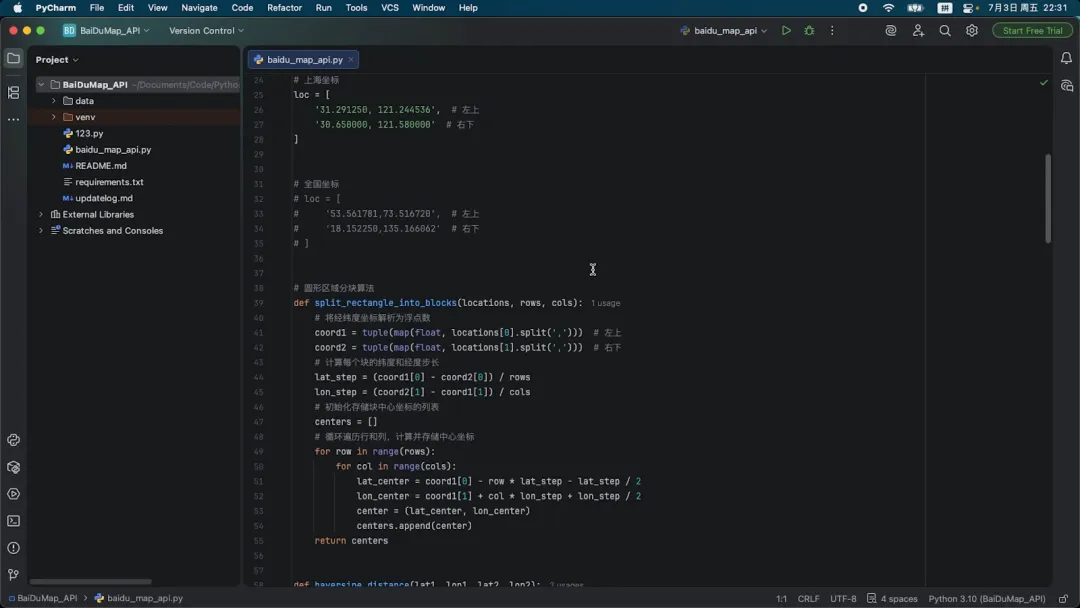Click the battery status icon
Screen dimensions: 1080x608
tap(915, 8)
